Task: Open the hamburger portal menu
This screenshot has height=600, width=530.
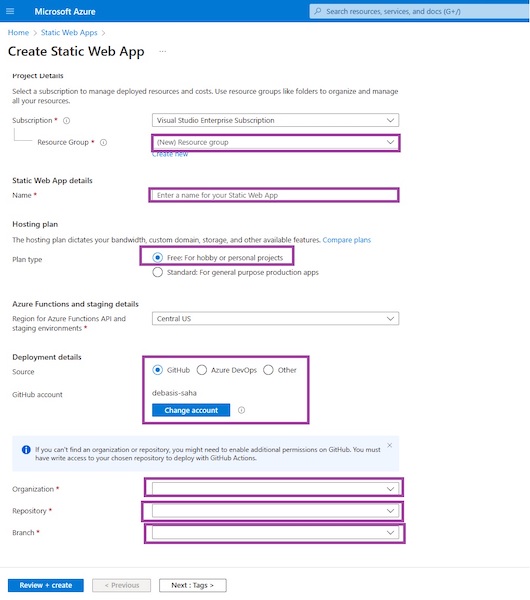Action: [x=10, y=11]
